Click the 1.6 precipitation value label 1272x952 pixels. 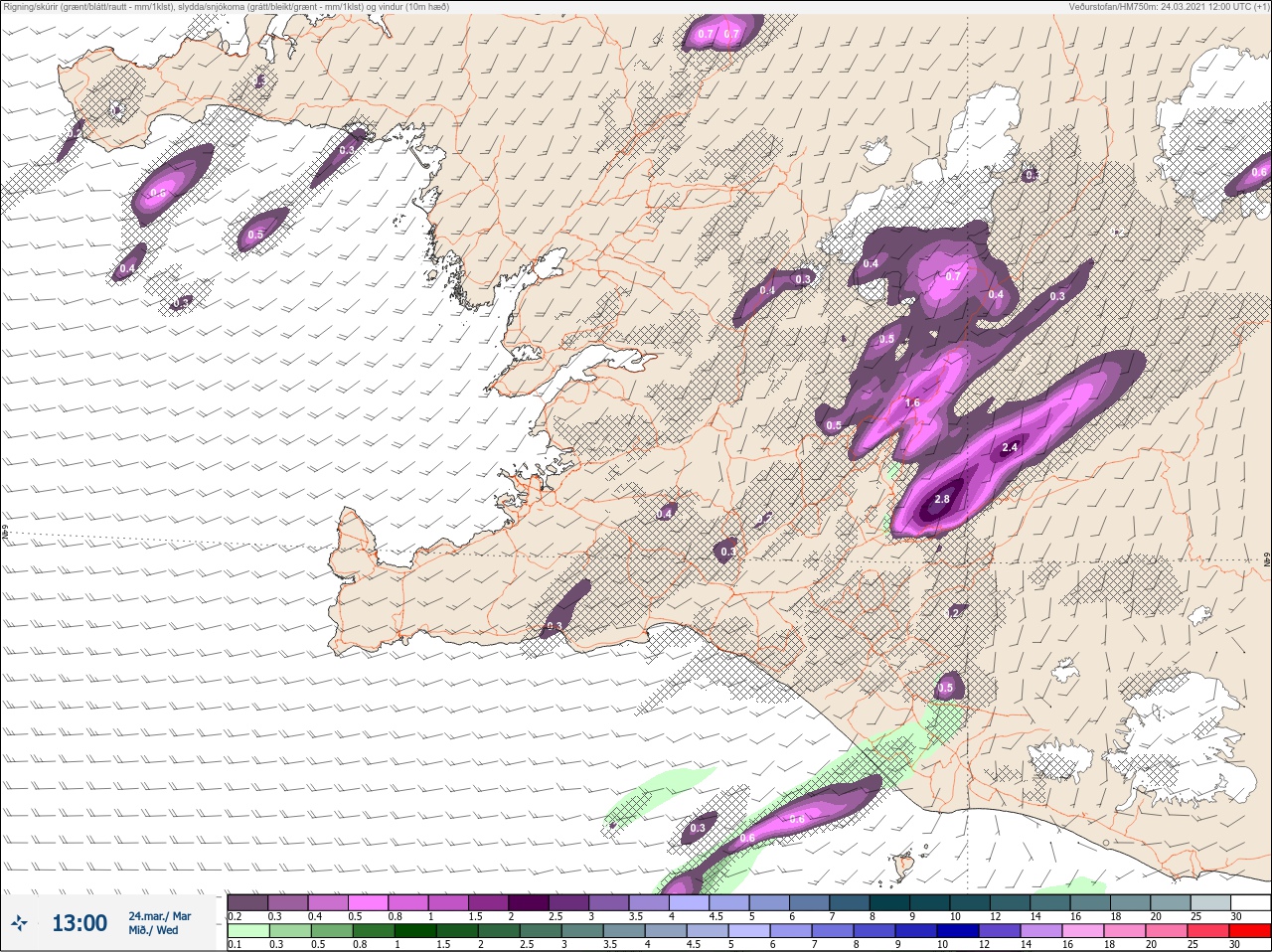pyautogui.click(x=912, y=403)
